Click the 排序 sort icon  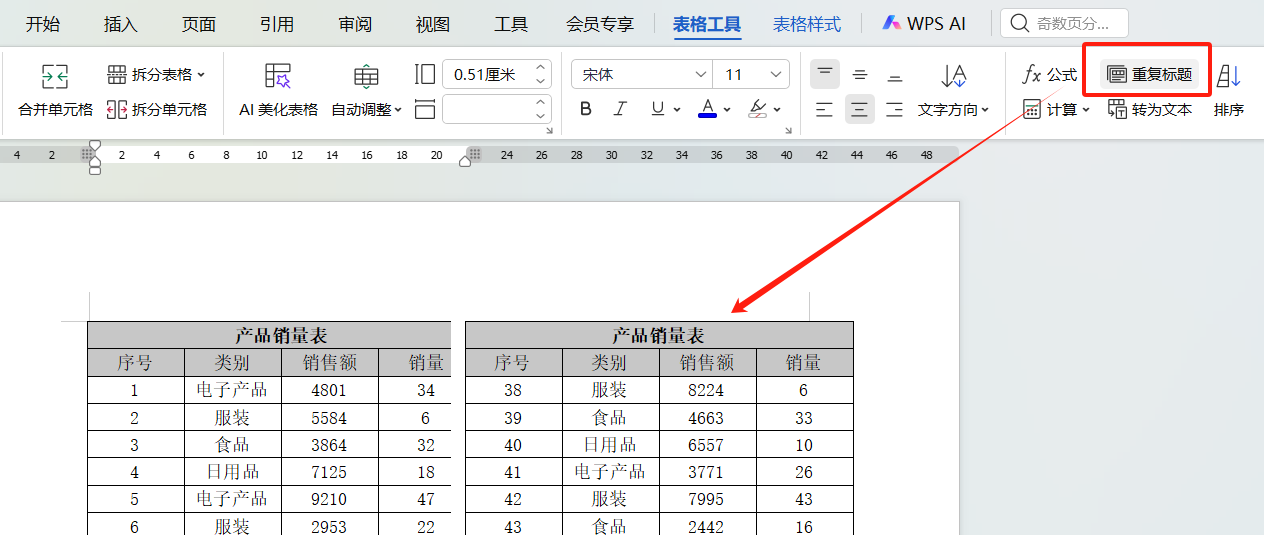[x=1229, y=76]
